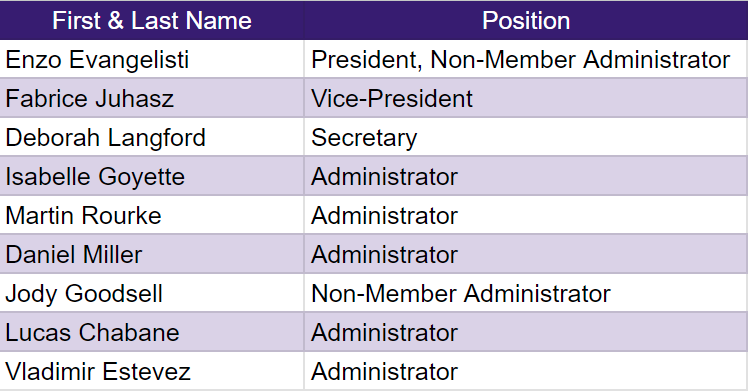This screenshot has width=748, height=391.
Task: Click the Vladimir Estevez name cell
Action: (152, 371)
